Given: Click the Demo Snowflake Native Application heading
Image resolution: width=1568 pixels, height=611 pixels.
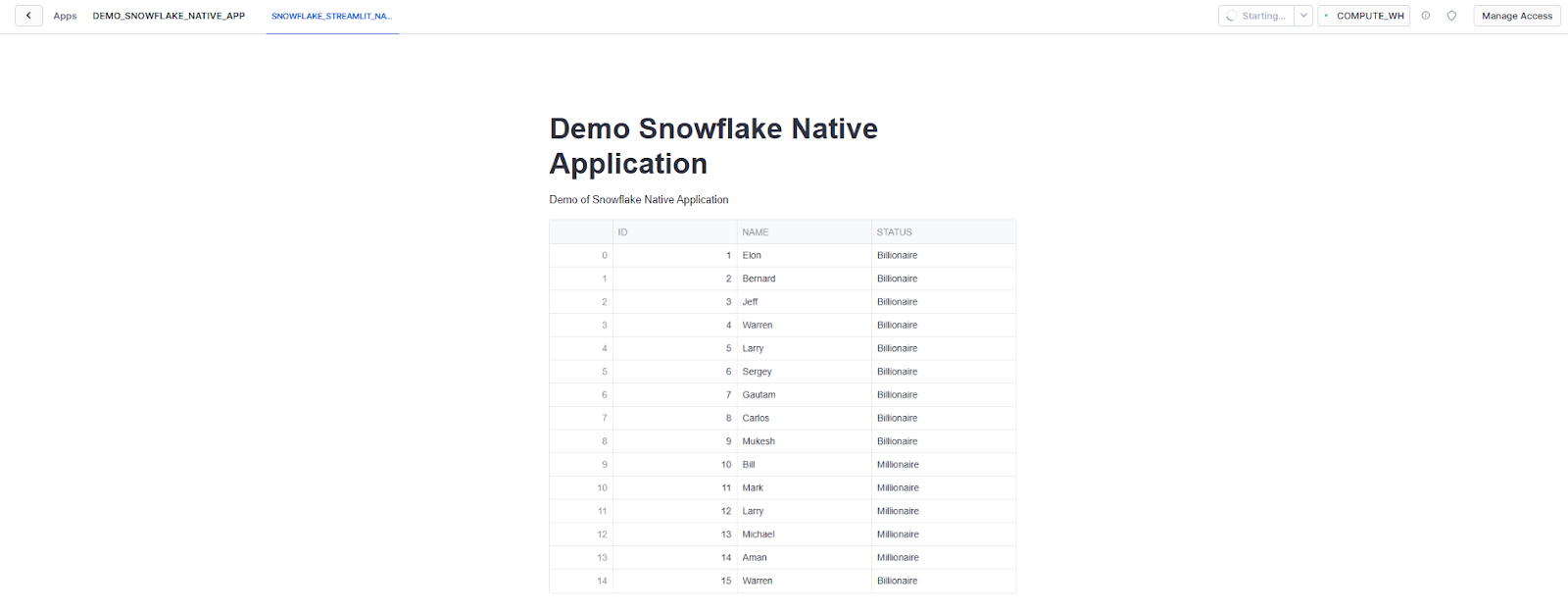Looking at the screenshot, I should pos(713,146).
